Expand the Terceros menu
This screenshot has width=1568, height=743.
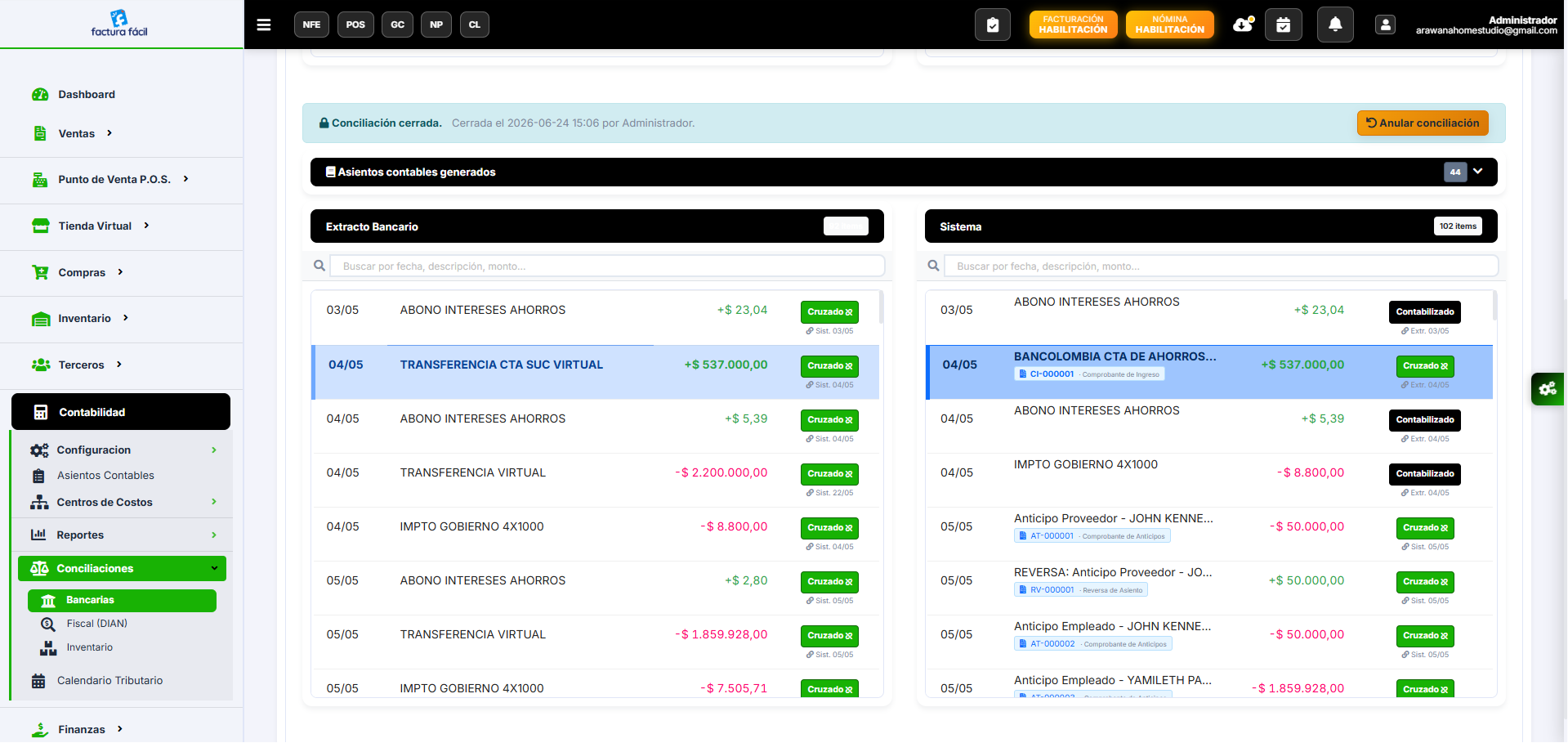(81, 365)
